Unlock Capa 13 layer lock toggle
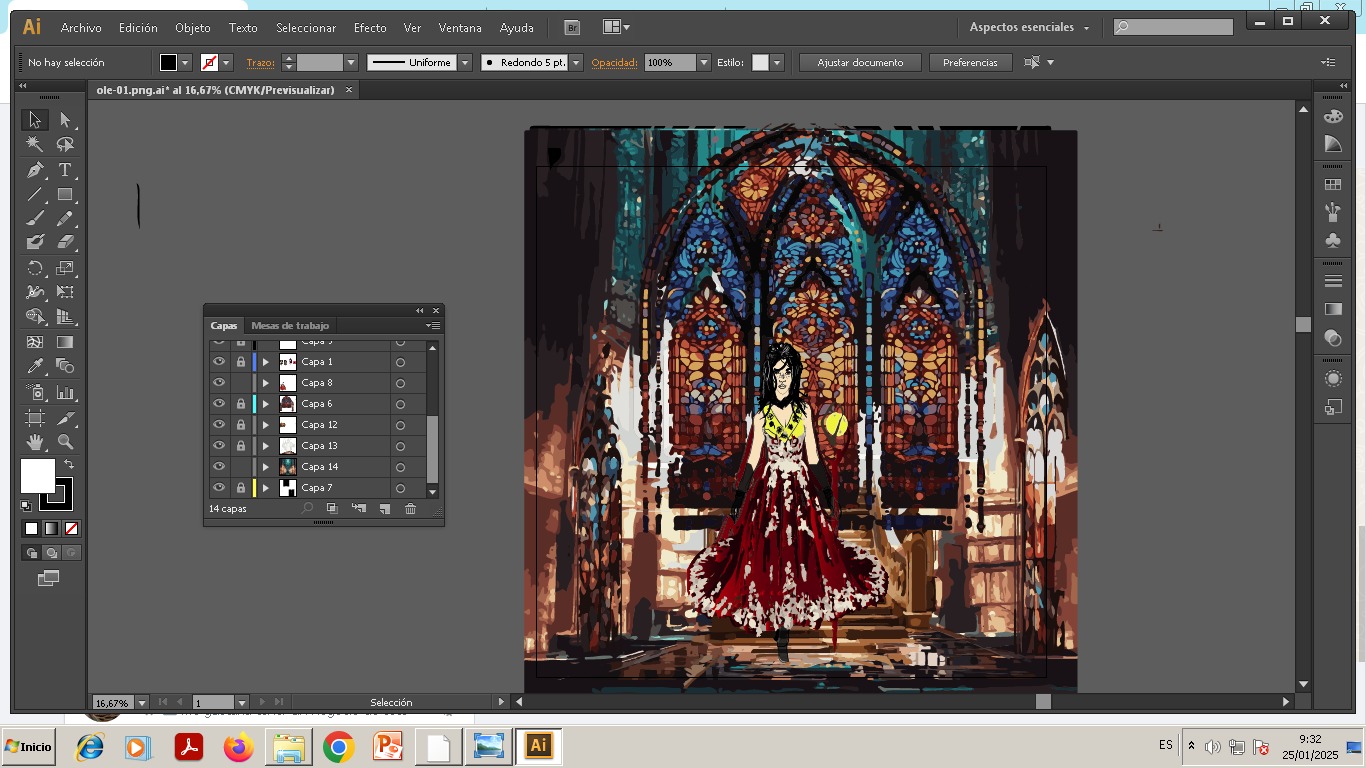1366x768 pixels. click(x=241, y=446)
